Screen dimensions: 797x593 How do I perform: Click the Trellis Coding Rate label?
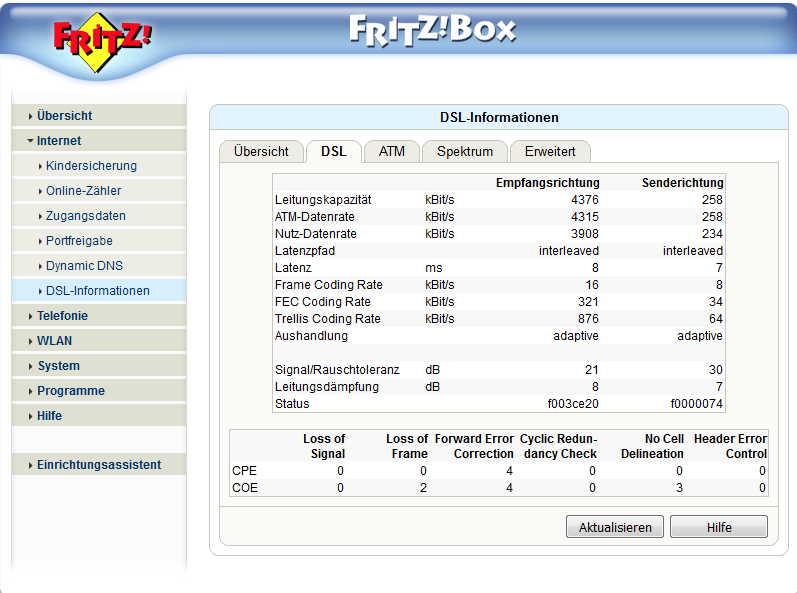[328, 319]
